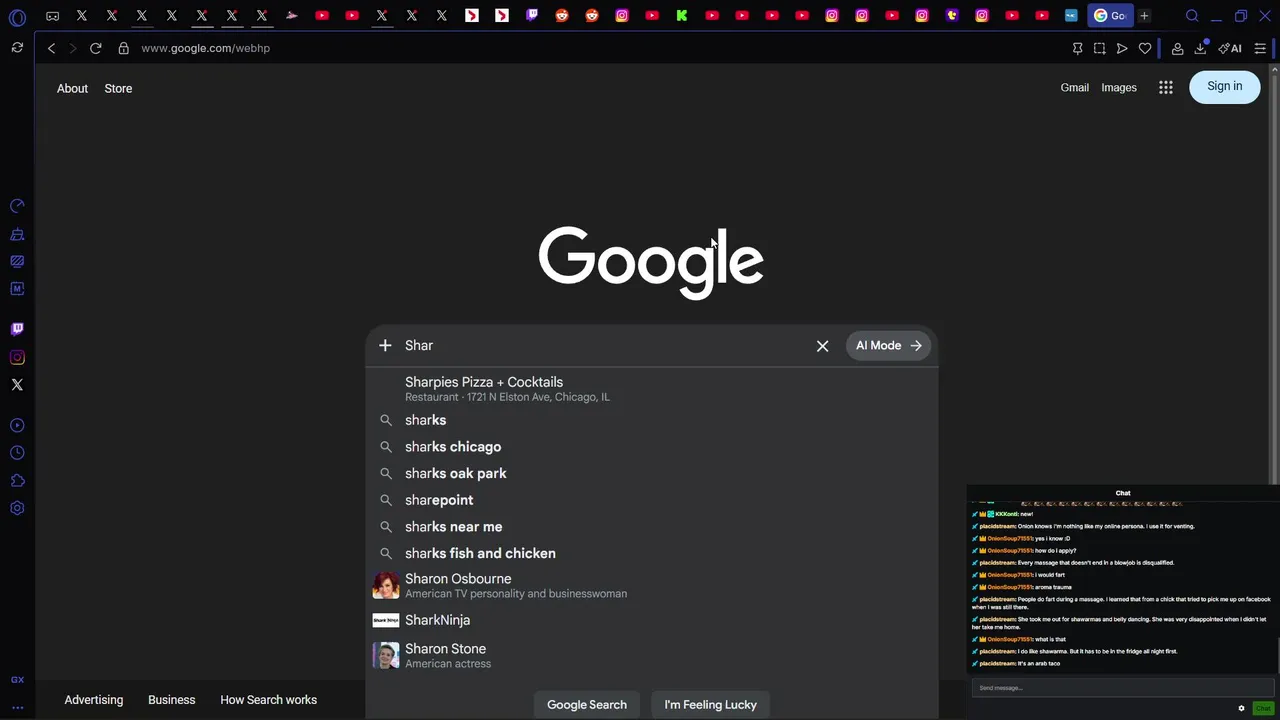
Task: Open the AI assistant in the toolbar
Action: tap(1230, 48)
